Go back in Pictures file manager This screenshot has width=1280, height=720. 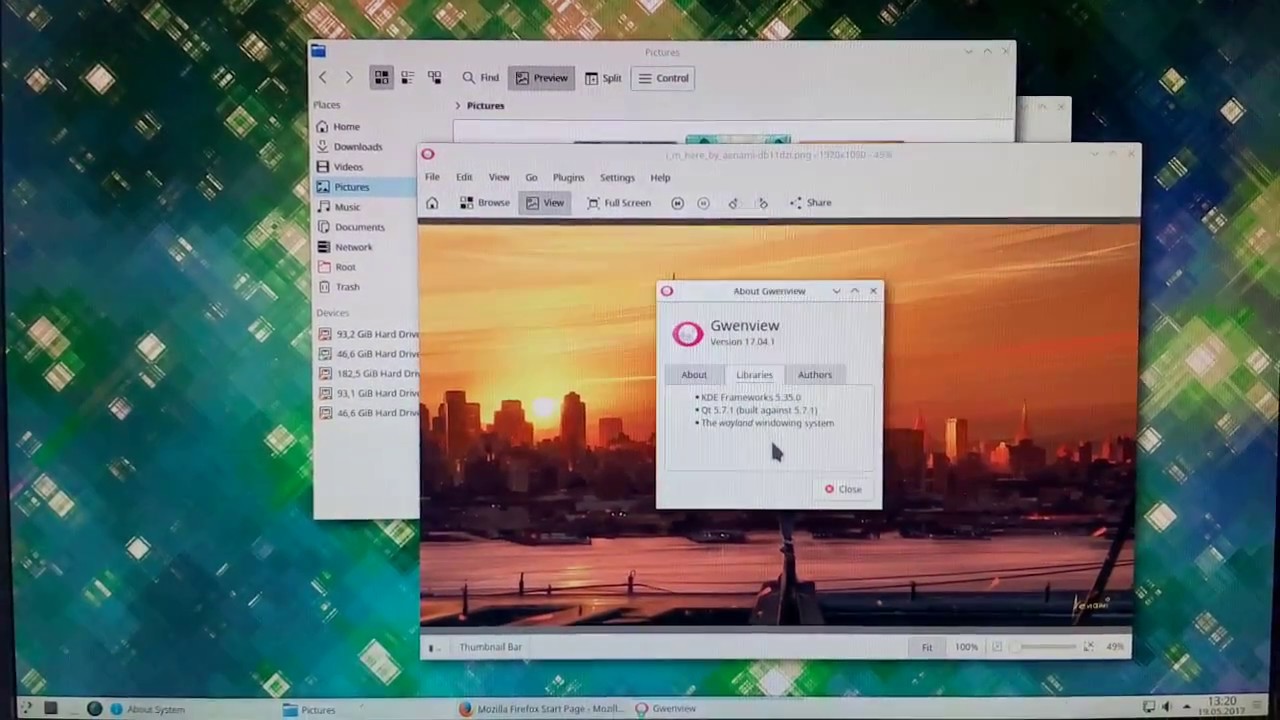click(x=322, y=78)
